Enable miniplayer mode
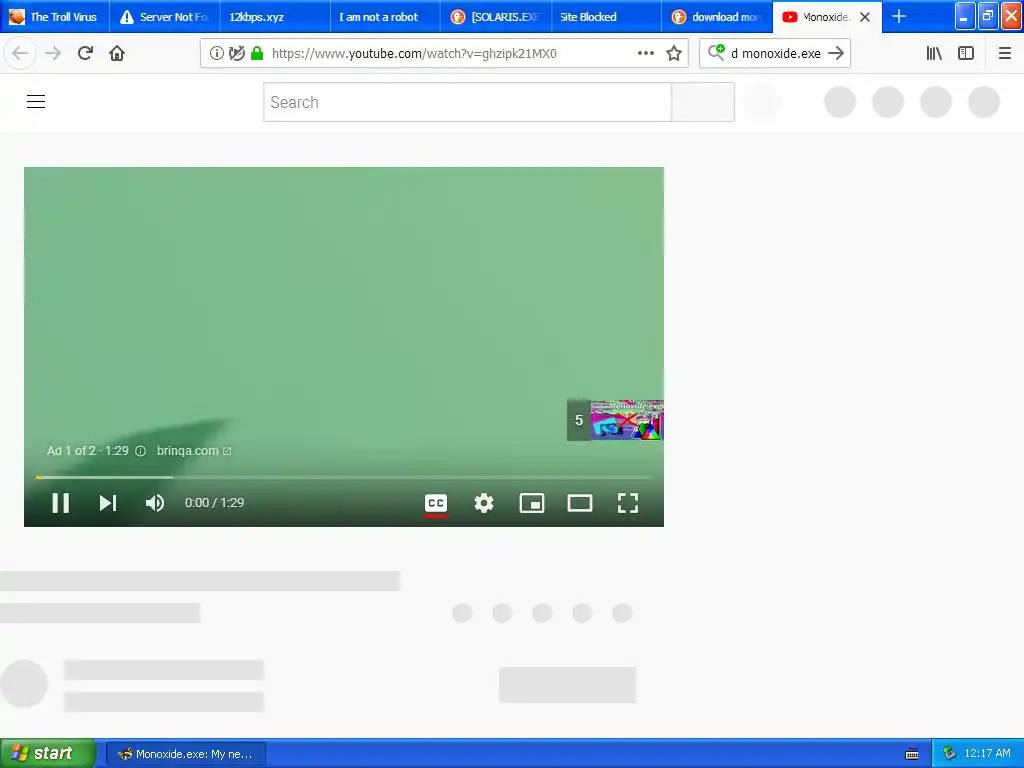The width and height of the screenshot is (1024, 768). [x=532, y=503]
